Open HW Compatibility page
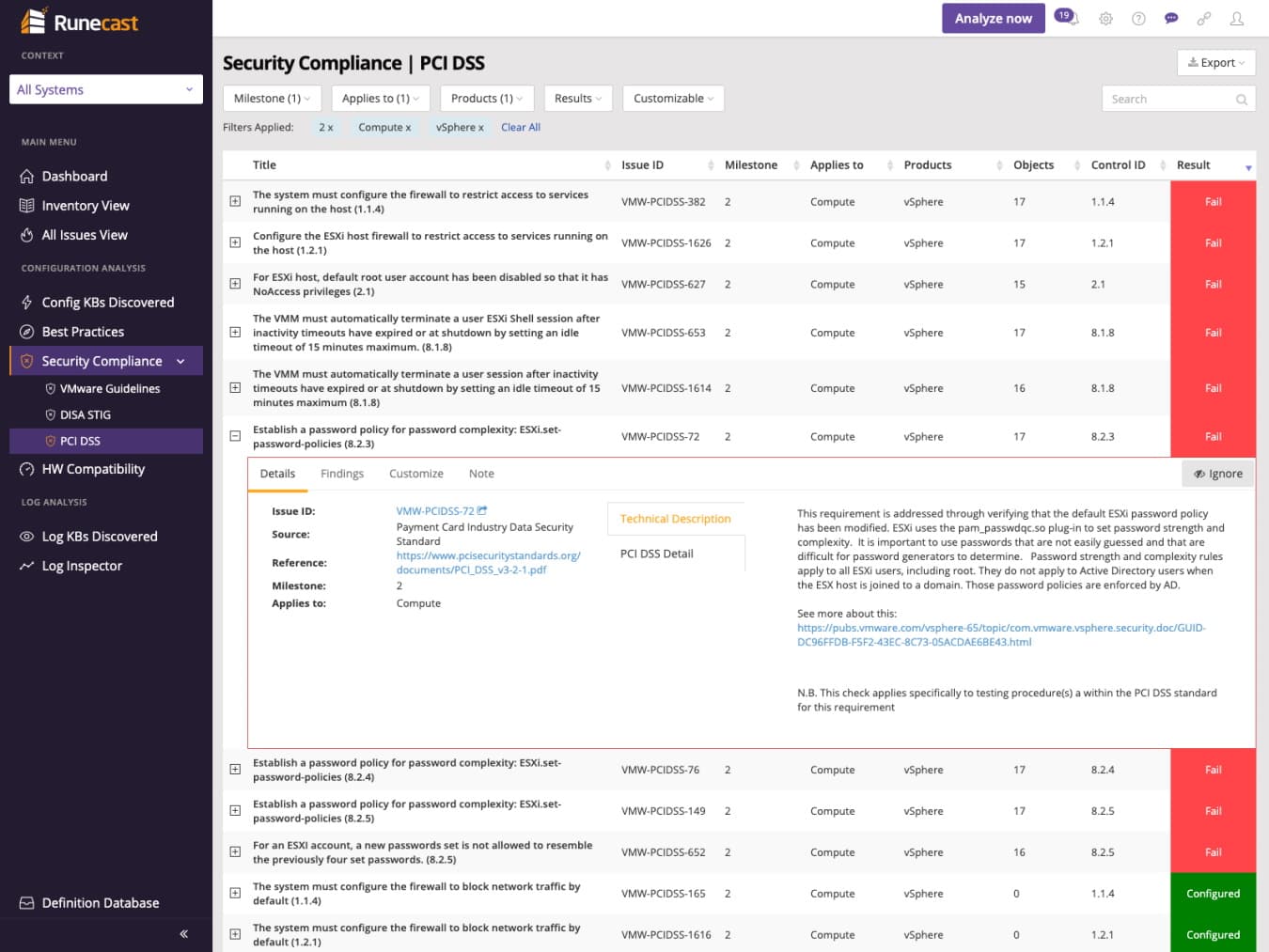This screenshot has height=952, width=1269. pyautogui.click(x=93, y=469)
